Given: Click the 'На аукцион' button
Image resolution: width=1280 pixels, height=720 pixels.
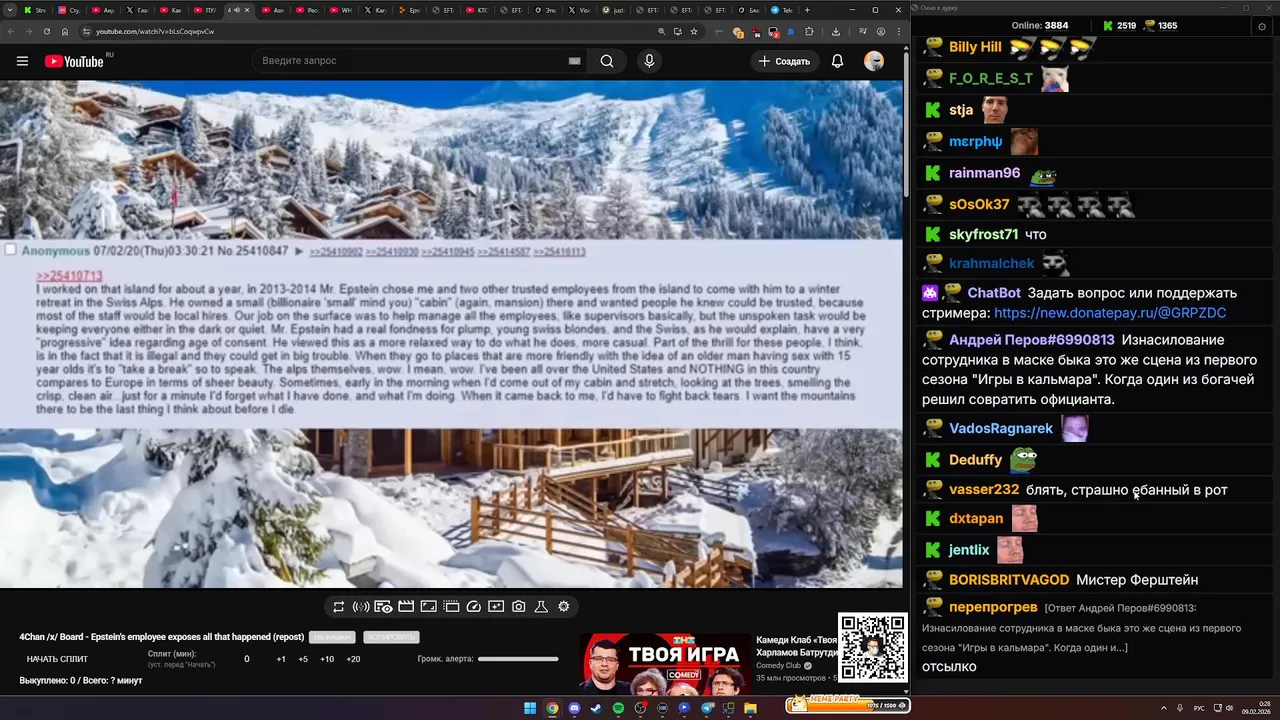Looking at the screenshot, I should (x=332, y=637).
